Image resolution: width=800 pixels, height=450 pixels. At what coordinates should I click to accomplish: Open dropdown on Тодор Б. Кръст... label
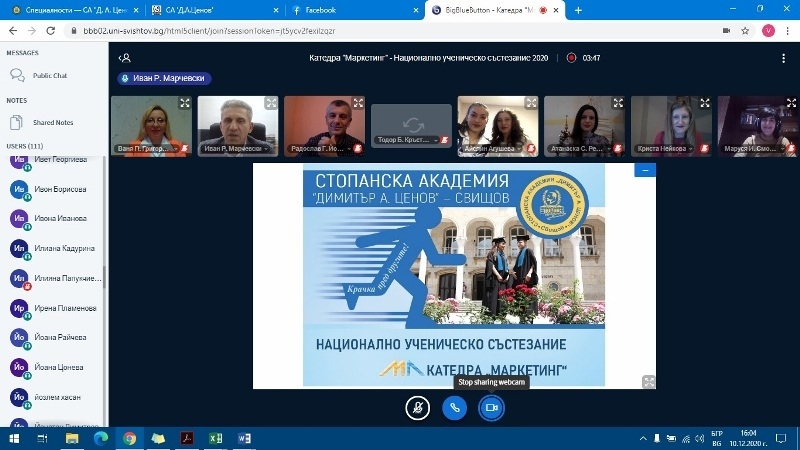[436, 139]
